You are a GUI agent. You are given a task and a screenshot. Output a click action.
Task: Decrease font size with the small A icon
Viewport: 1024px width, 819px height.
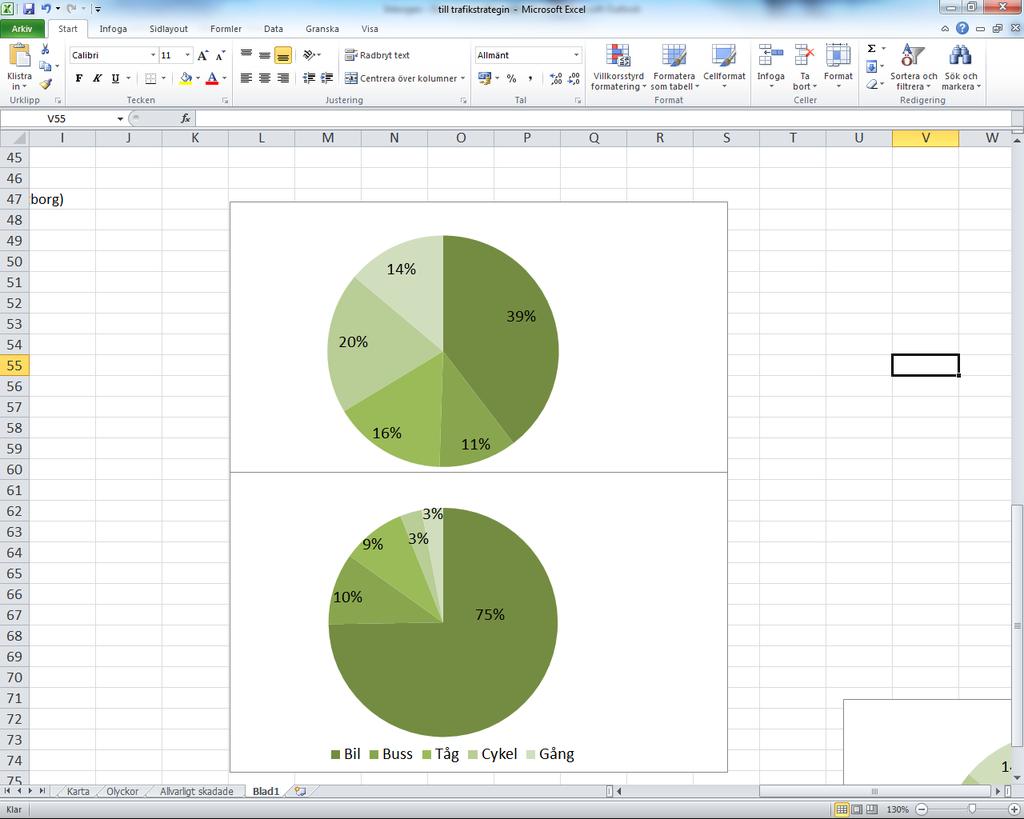(x=220, y=56)
